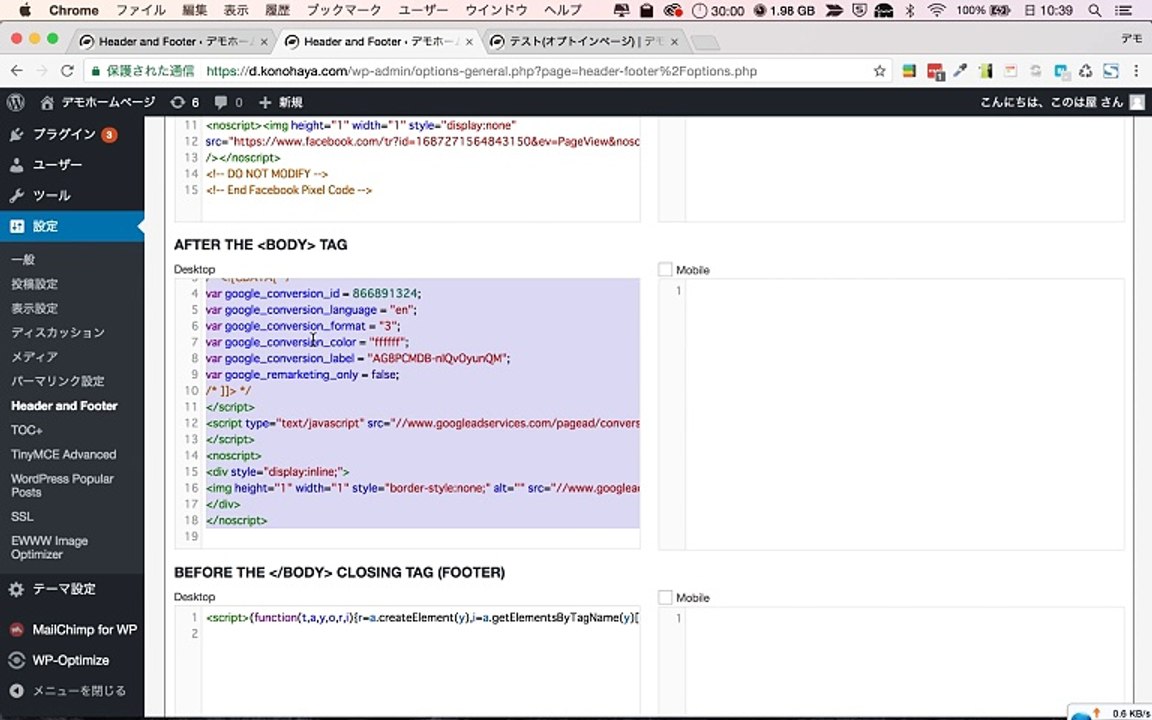Switch to first Header and Footer tab
Viewport: 1152px width, 720px height.
173,42
